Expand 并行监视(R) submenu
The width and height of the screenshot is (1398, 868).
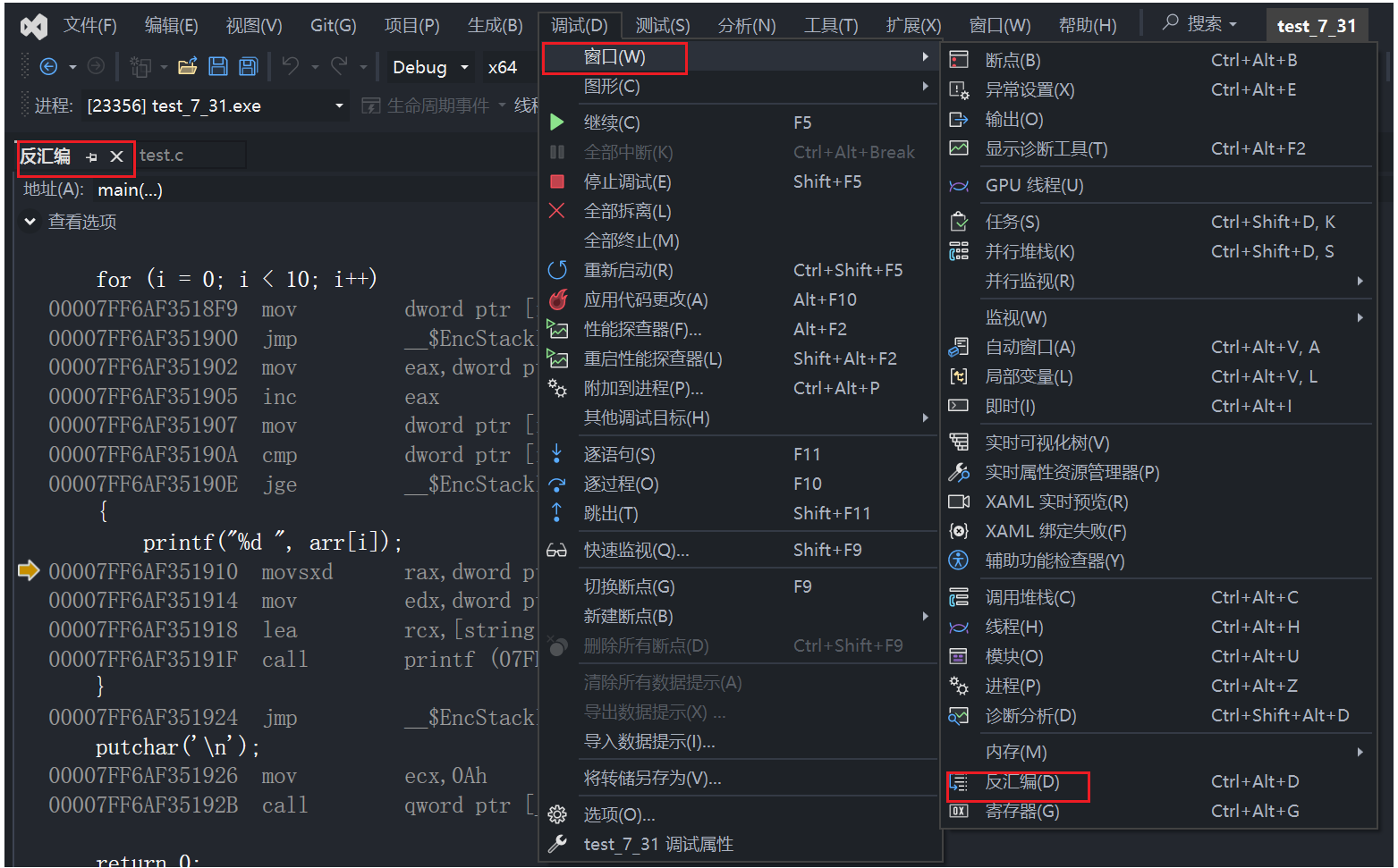(x=1160, y=281)
